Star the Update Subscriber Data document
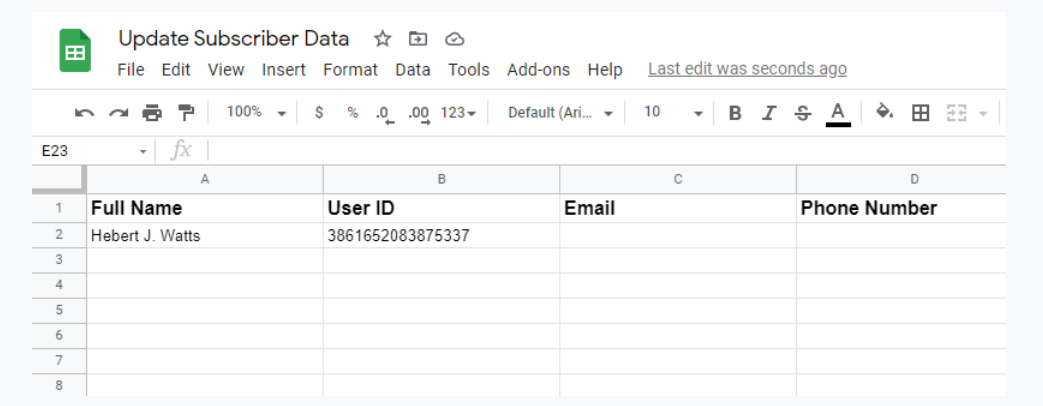 pyautogui.click(x=382, y=39)
